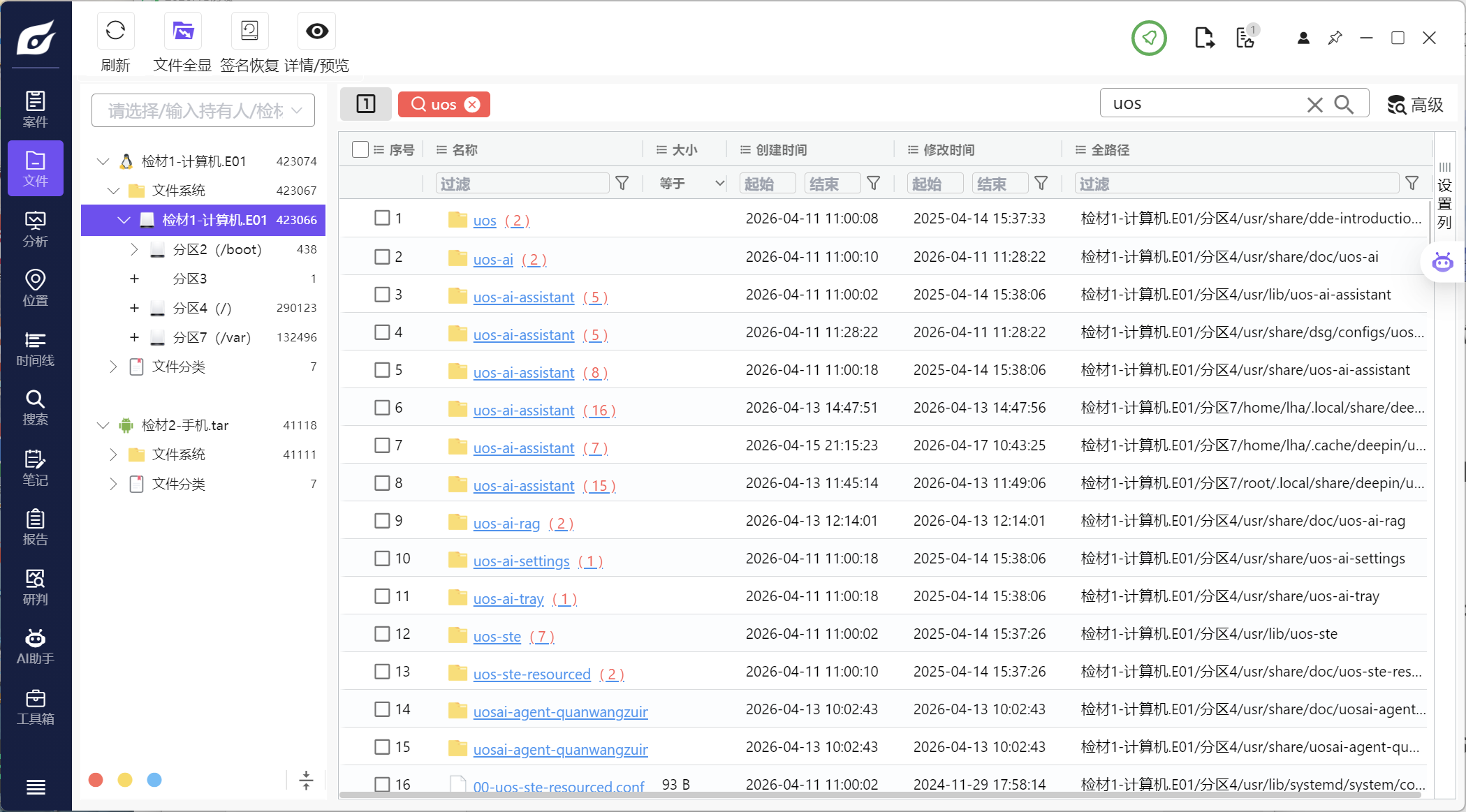Sort by the 修改时间 column header

pyautogui.click(x=948, y=149)
